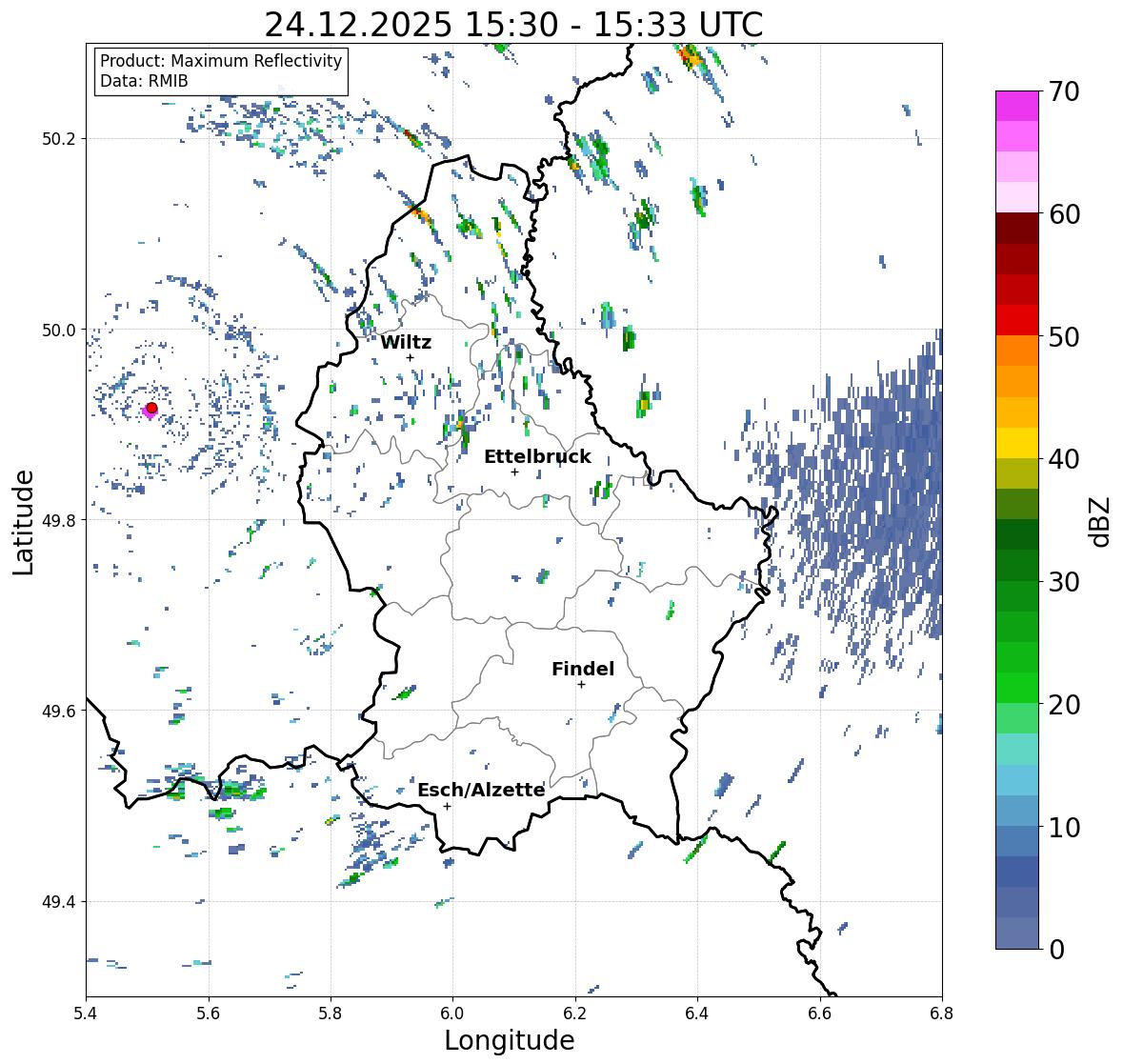Click the Ettelbruck station label

click(x=538, y=457)
